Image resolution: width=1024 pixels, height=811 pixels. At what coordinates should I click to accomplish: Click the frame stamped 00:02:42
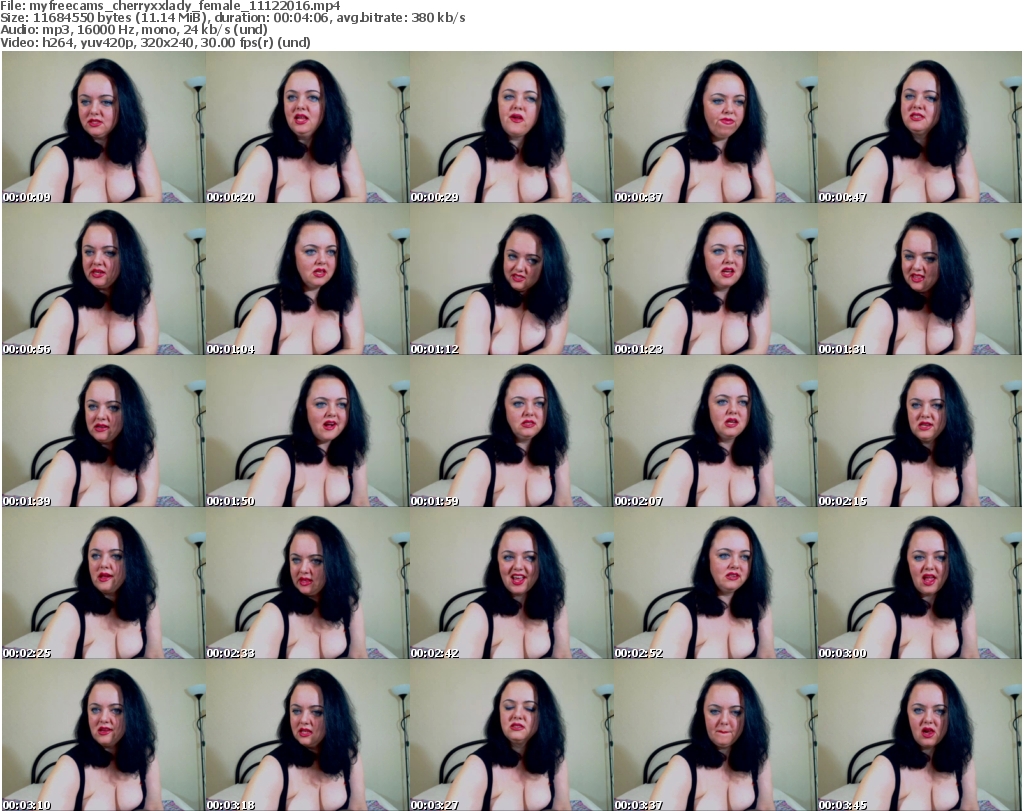pyautogui.click(x=511, y=584)
